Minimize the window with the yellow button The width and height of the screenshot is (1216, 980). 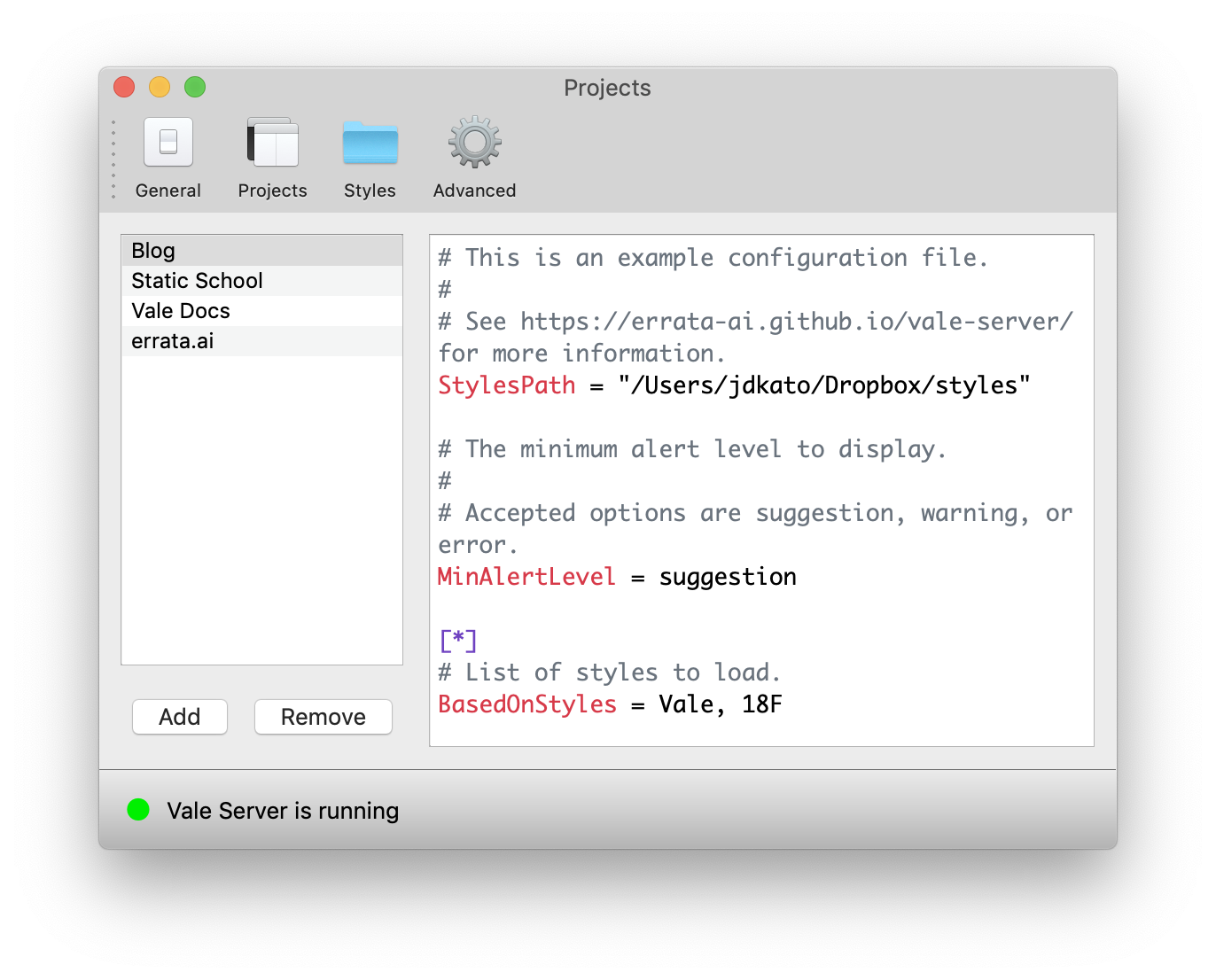click(160, 87)
